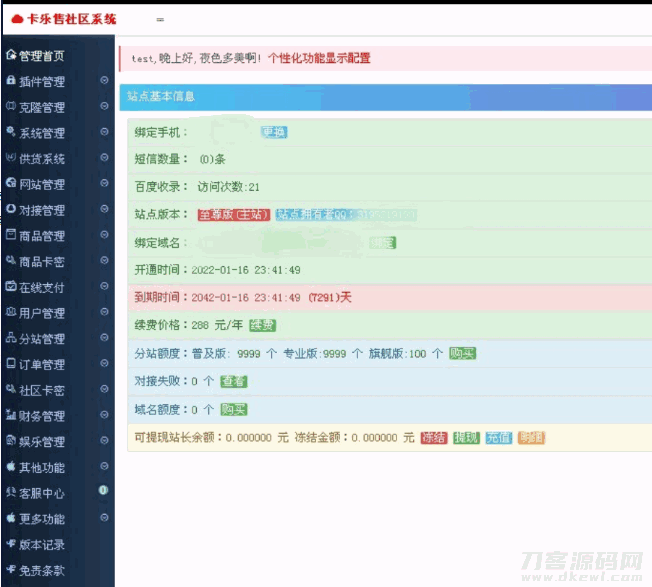652x587 pixels.
Task: Open the 版本记录 menu item
Action: (41, 545)
